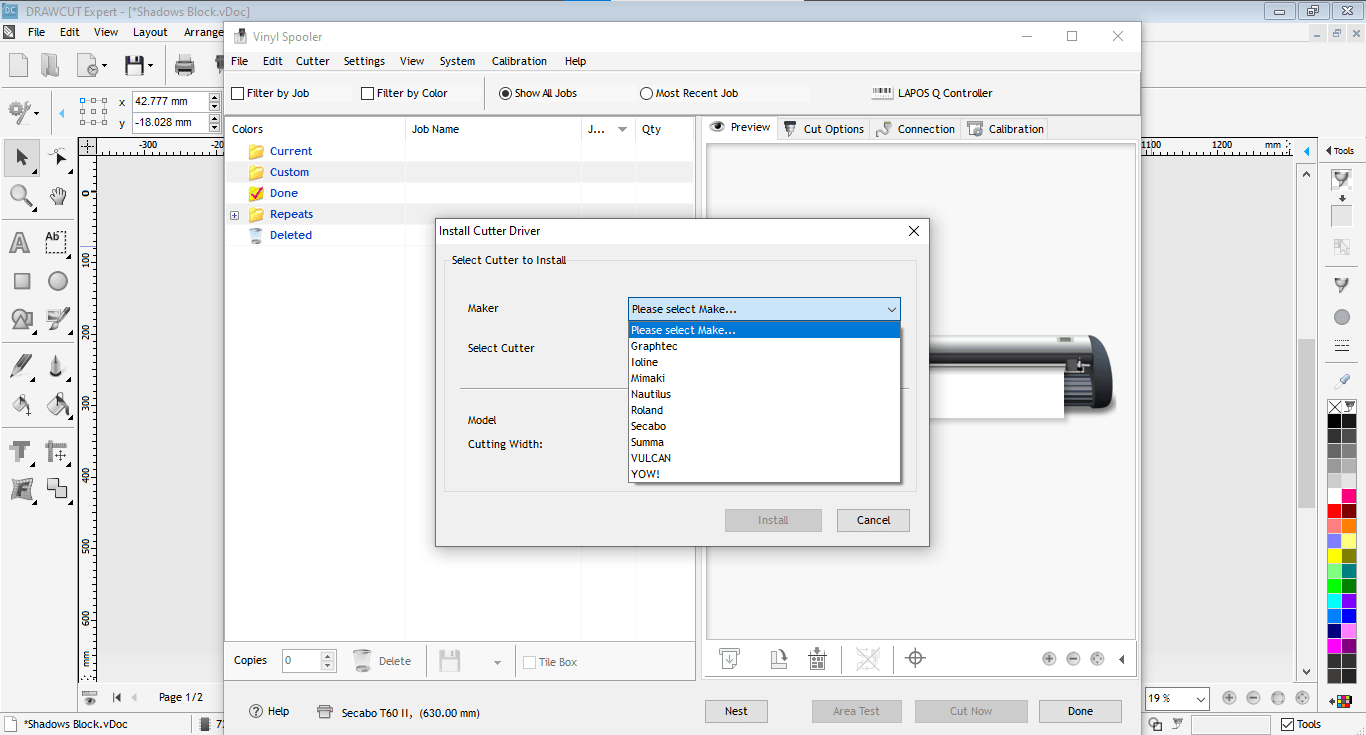Collapse the Tools panel arrow
The height and width of the screenshot is (735, 1366).
point(1329,151)
